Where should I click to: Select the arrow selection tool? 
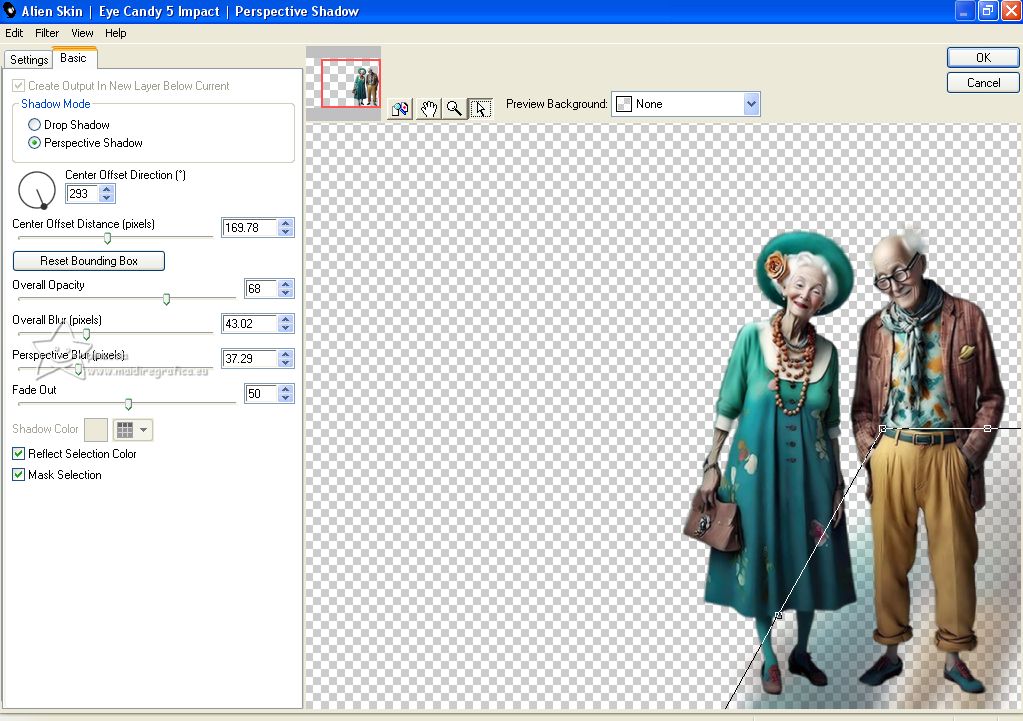pos(480,109)
